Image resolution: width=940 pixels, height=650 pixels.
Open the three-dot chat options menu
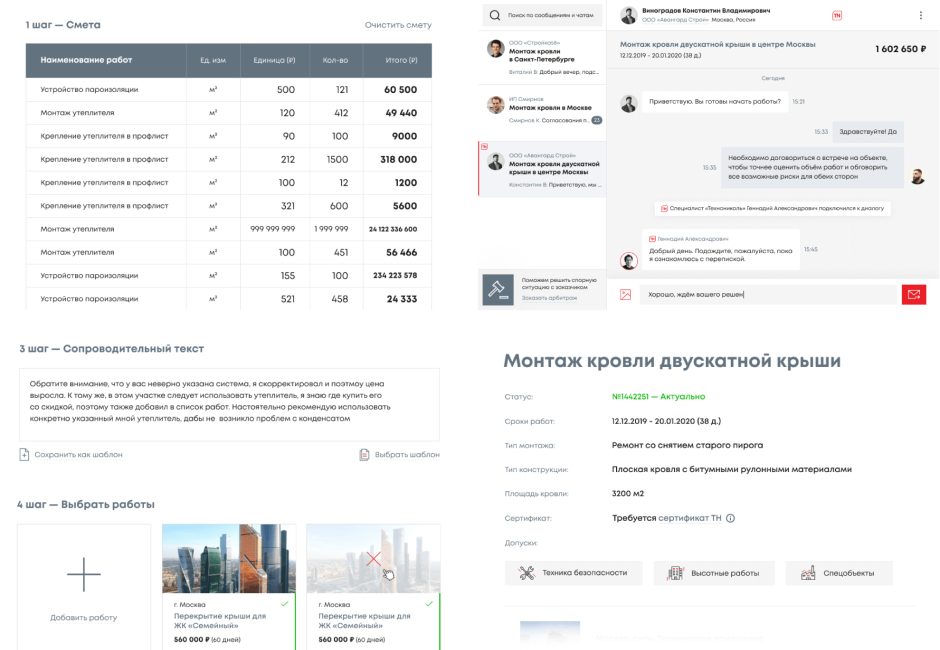click(x=920, y=16)
